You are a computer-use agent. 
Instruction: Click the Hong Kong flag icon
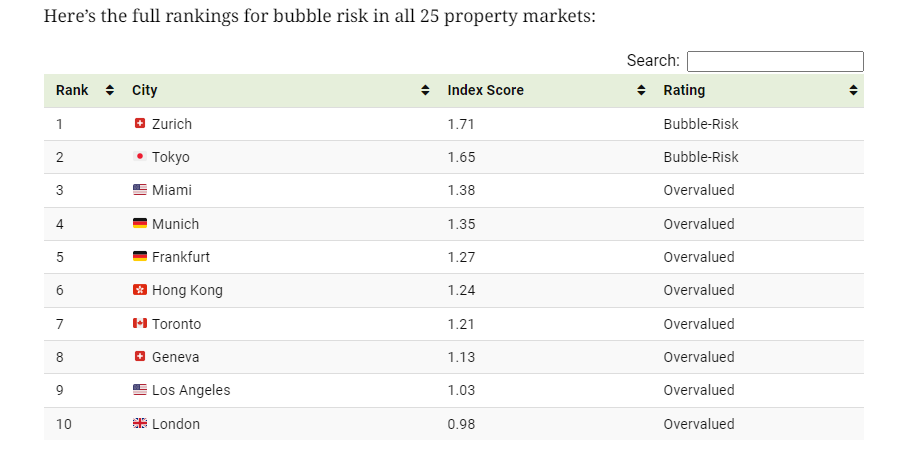pos(140,289)
